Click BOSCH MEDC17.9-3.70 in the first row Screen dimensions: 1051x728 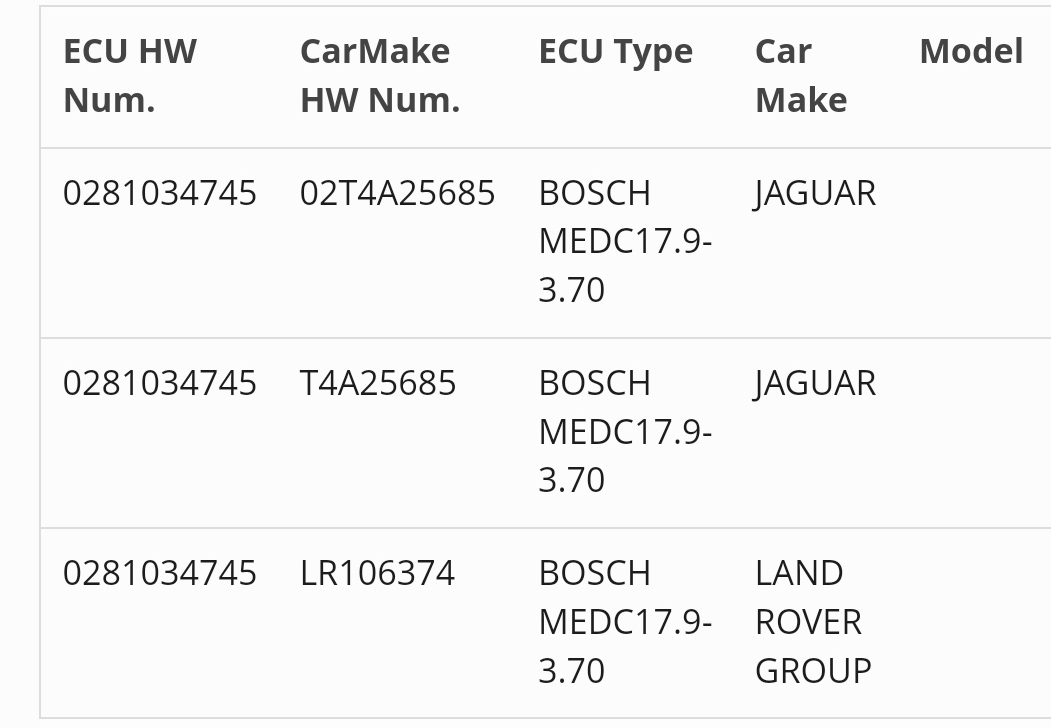pyautogui.click(x=625, y=241)
